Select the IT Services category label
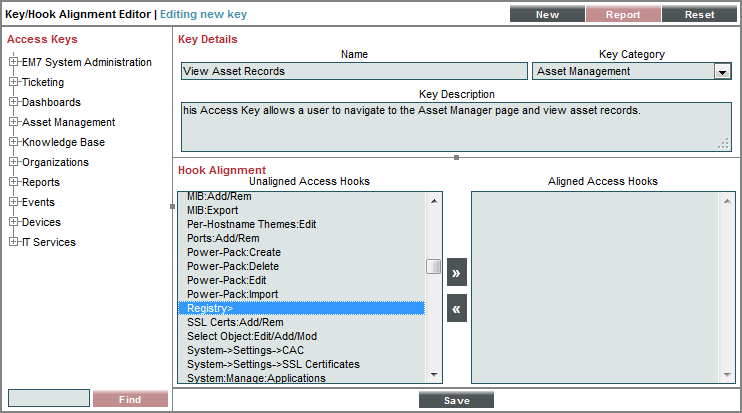The image size is (742, 413). (x=49, y=242)
